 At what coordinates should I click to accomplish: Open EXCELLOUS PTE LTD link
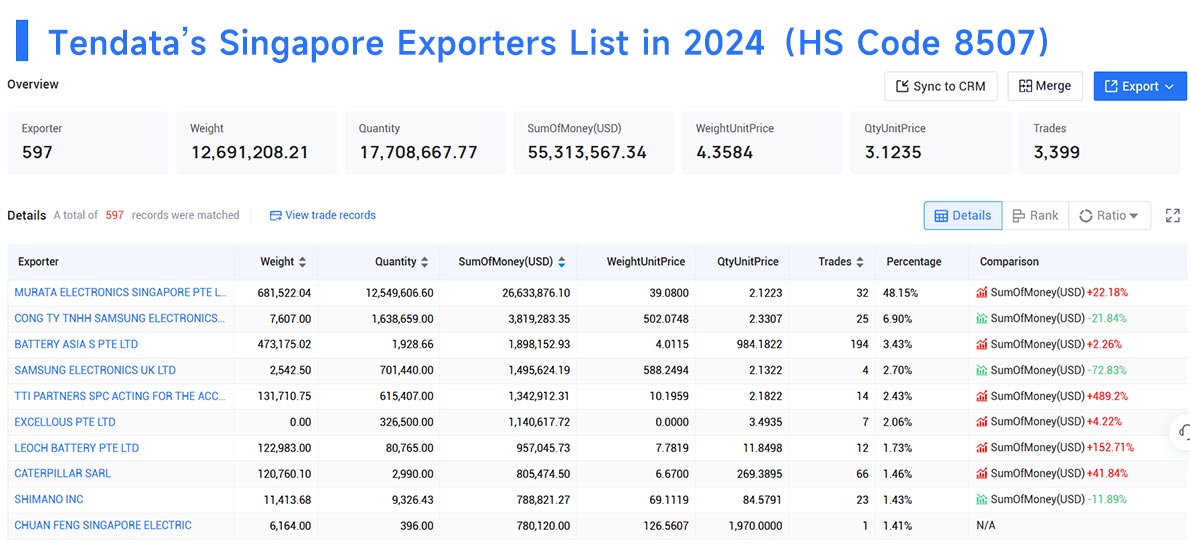pos(65,421)
